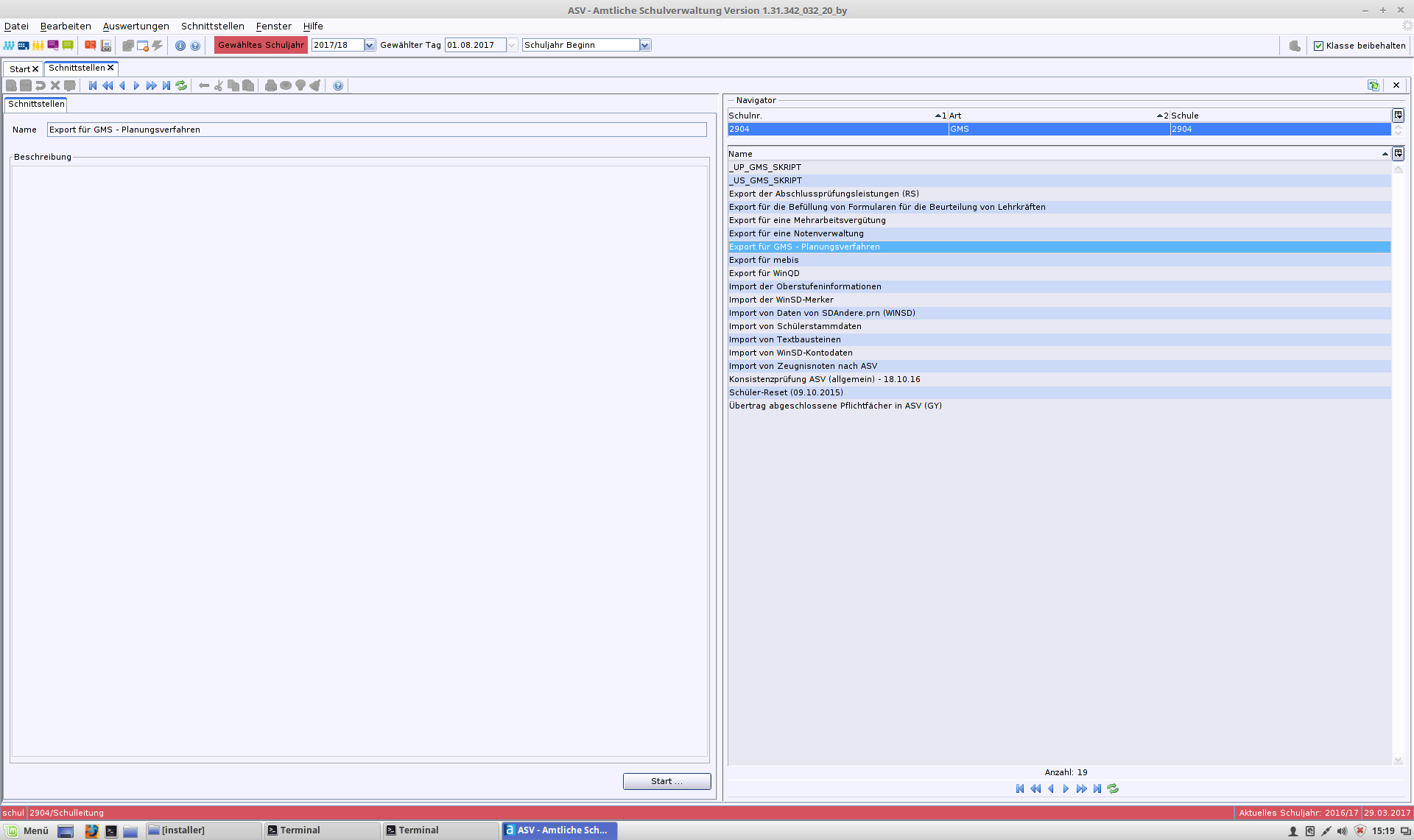Click the Start ... button

[x=666, y=781]
